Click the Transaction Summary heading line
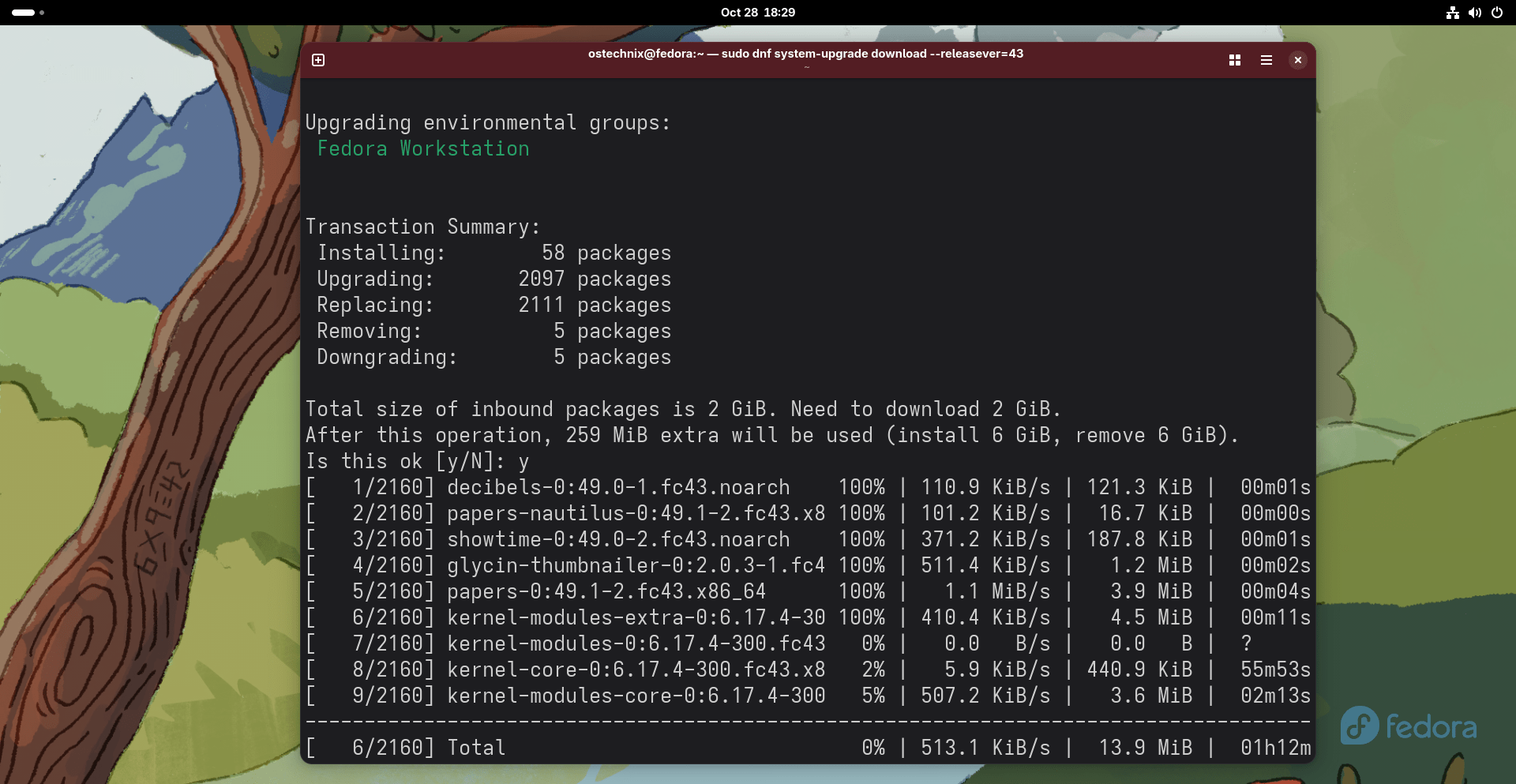 click(x=422, y=227)
